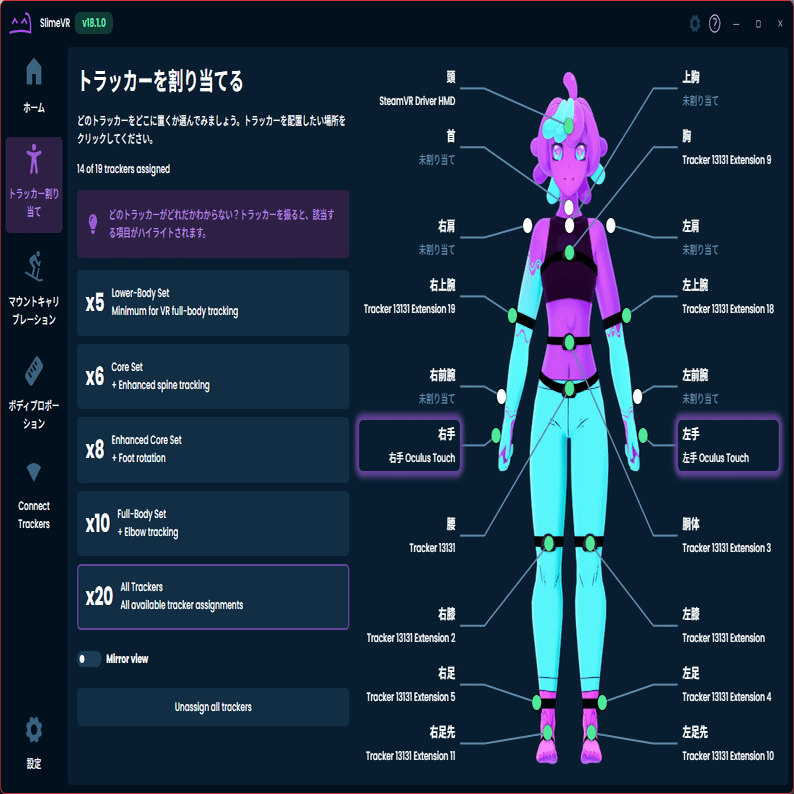Click Unassign all trackers button
The height and width of the screenshot is (794, 794).
pos(213,707)
